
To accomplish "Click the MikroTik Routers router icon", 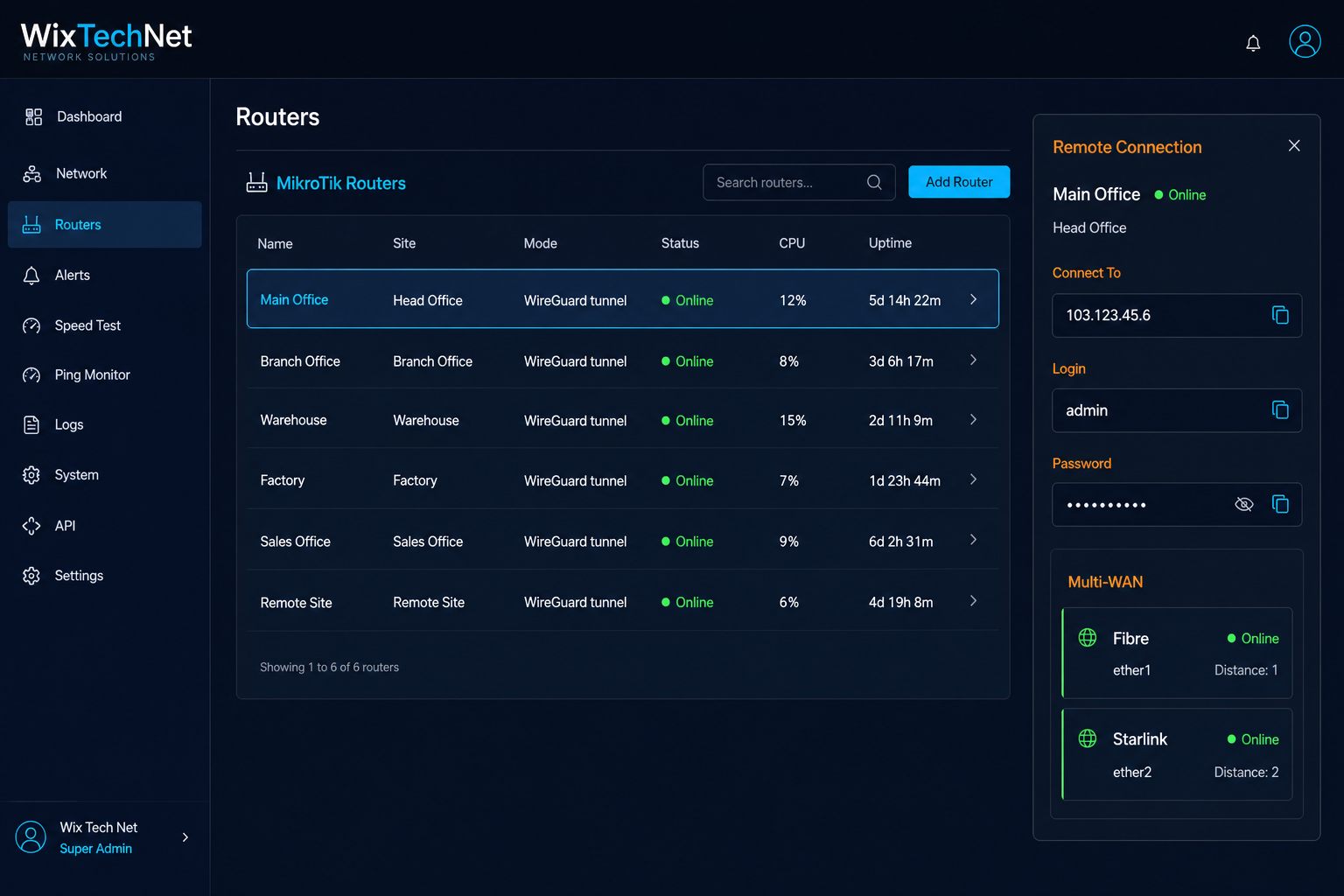I will coord(256,182).
